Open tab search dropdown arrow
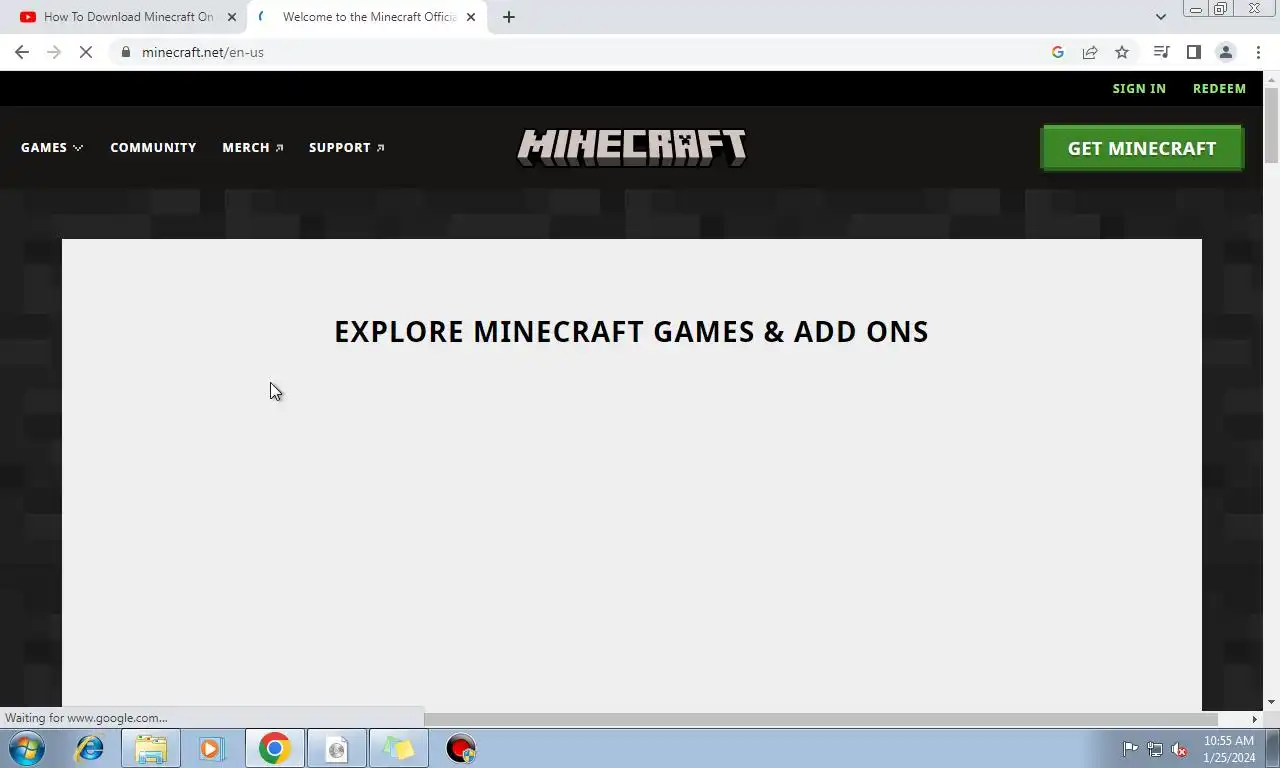Viewport: 1280px width, 768px height. pos(1160,17)
